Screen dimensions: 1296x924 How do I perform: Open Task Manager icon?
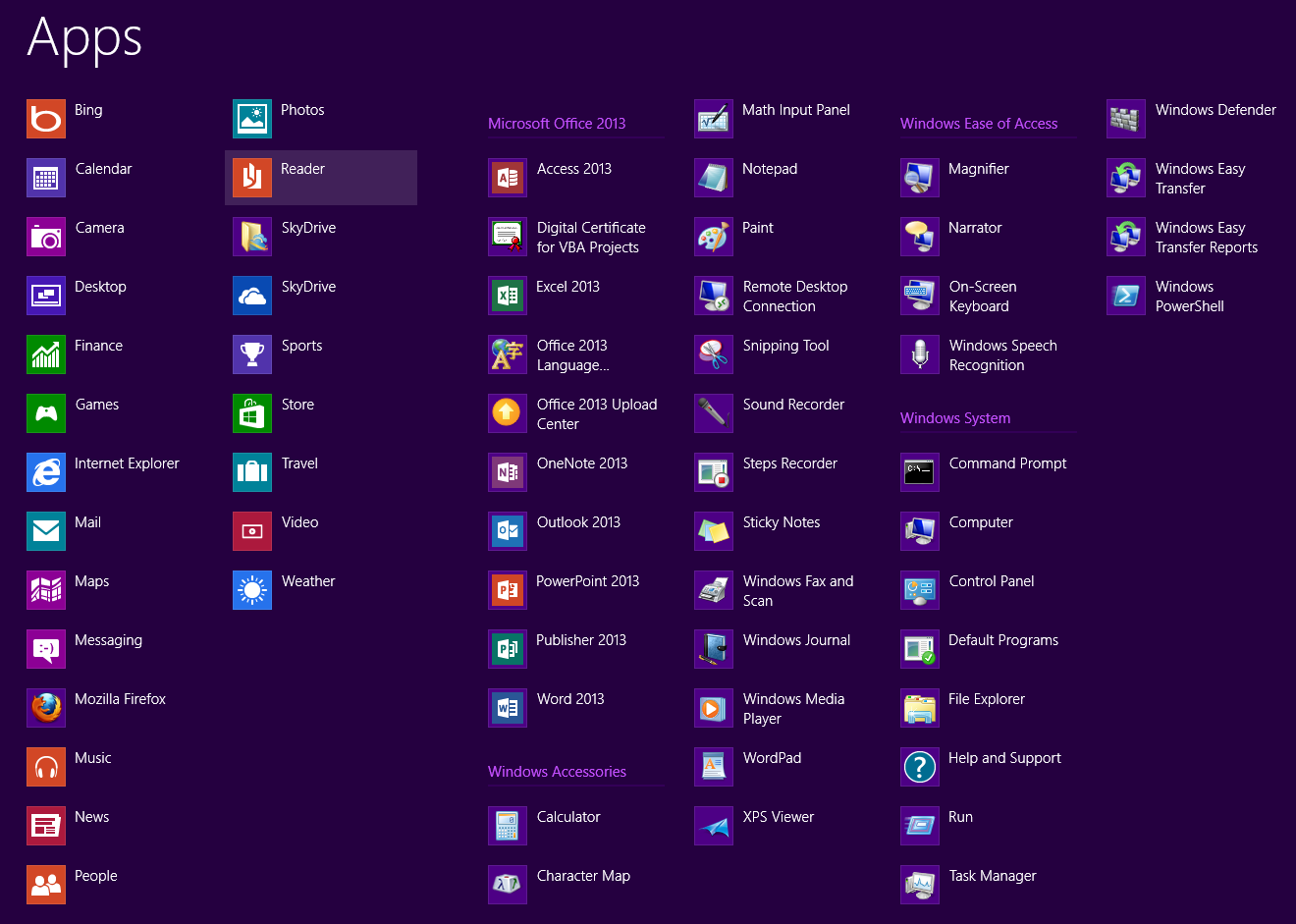[x=920, y=885]
